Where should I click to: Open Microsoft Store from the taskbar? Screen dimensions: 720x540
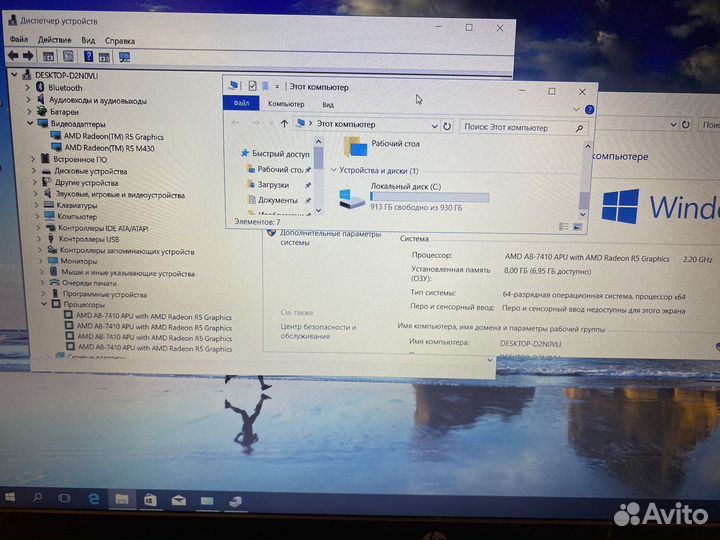pyautogui.click(x=150, y=500)
